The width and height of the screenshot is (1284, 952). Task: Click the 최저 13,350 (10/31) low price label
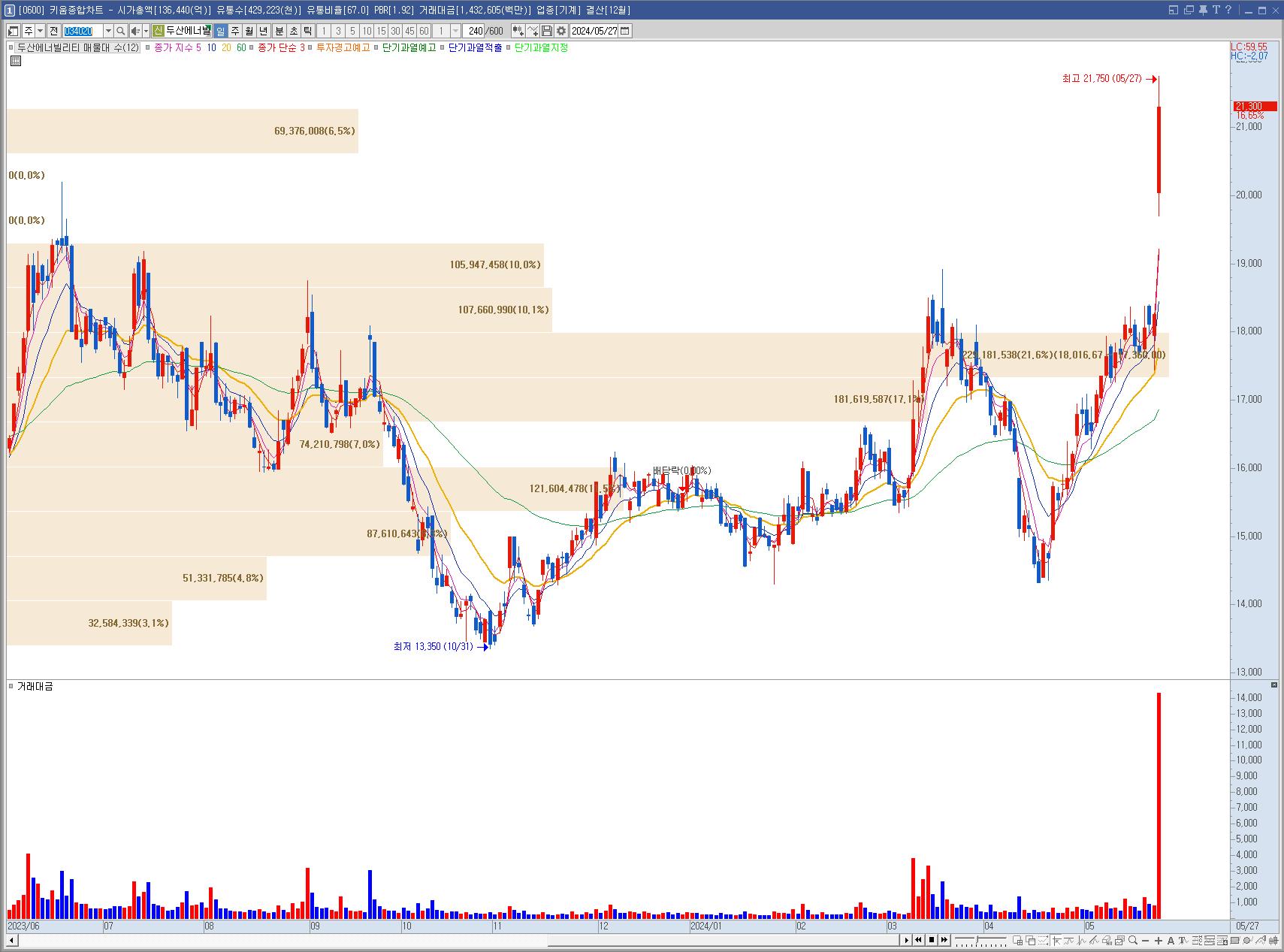[434, 646]
